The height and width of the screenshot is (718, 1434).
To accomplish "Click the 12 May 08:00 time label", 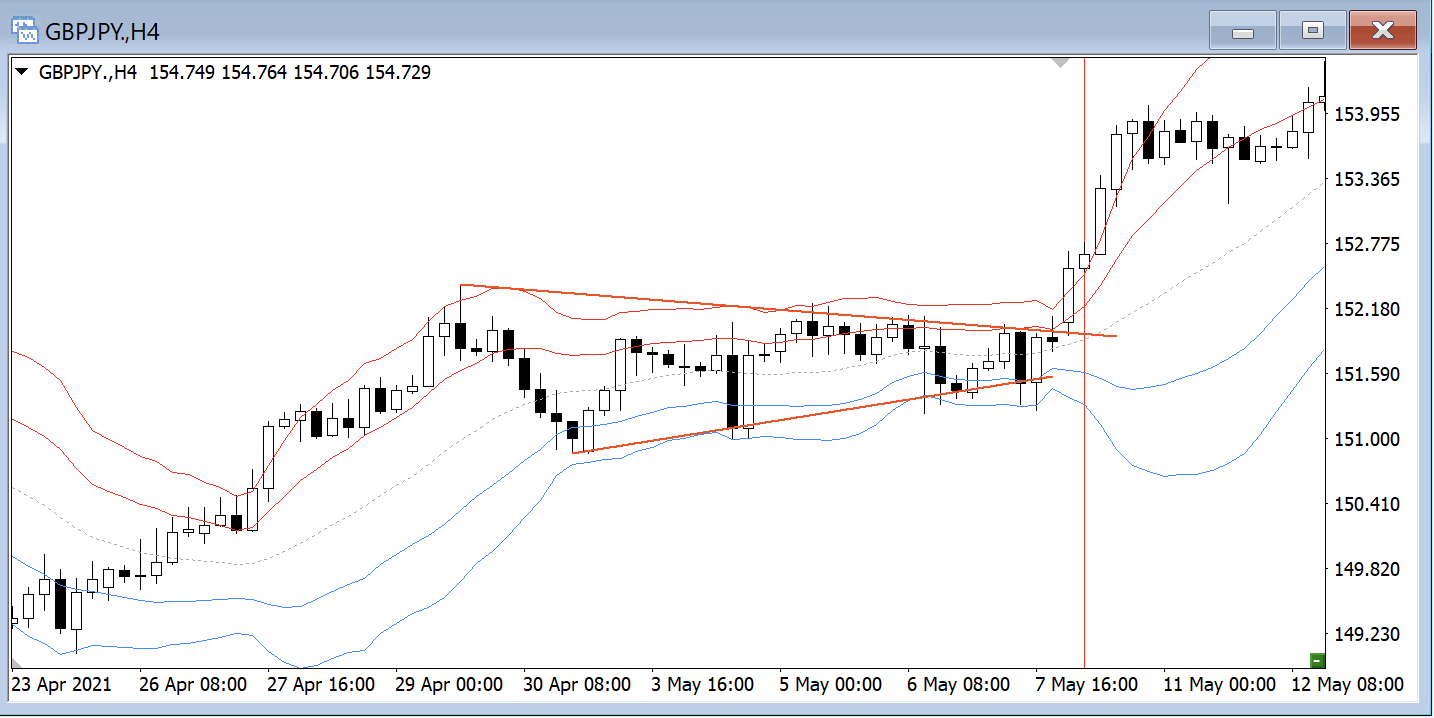I will [x=1346, y=685].
